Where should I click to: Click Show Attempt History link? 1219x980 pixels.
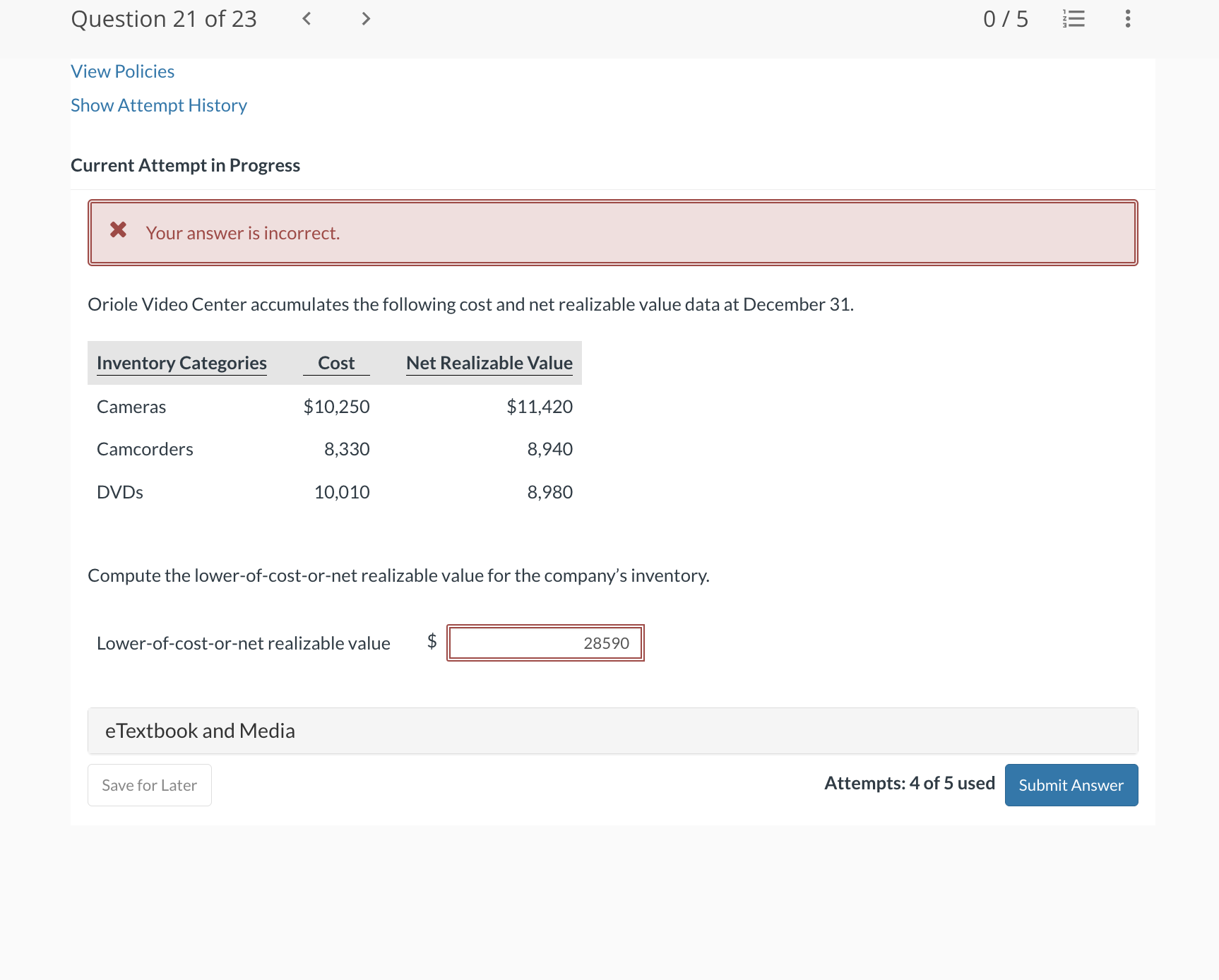[x=159, y=105]
